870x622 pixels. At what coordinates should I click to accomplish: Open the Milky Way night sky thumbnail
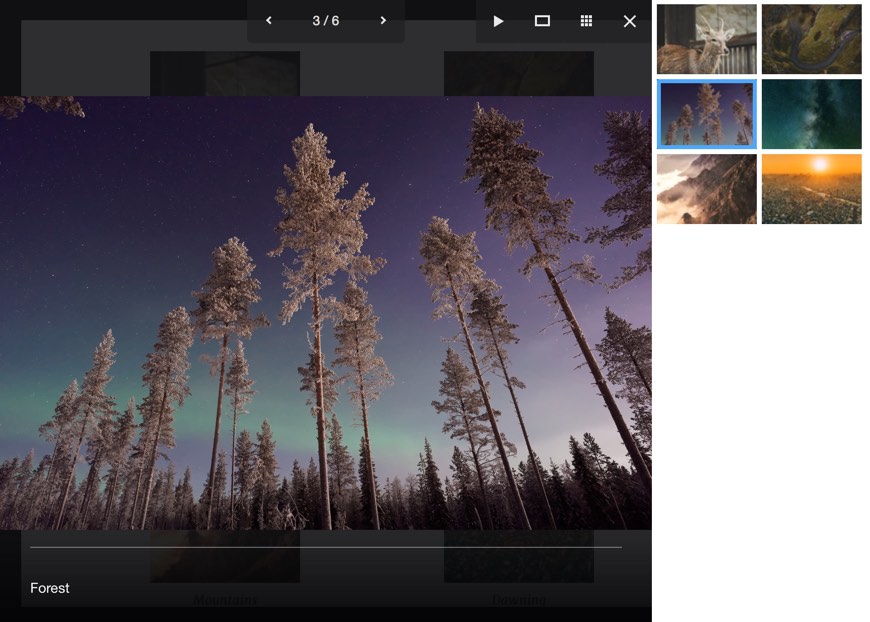coord(811,114)
